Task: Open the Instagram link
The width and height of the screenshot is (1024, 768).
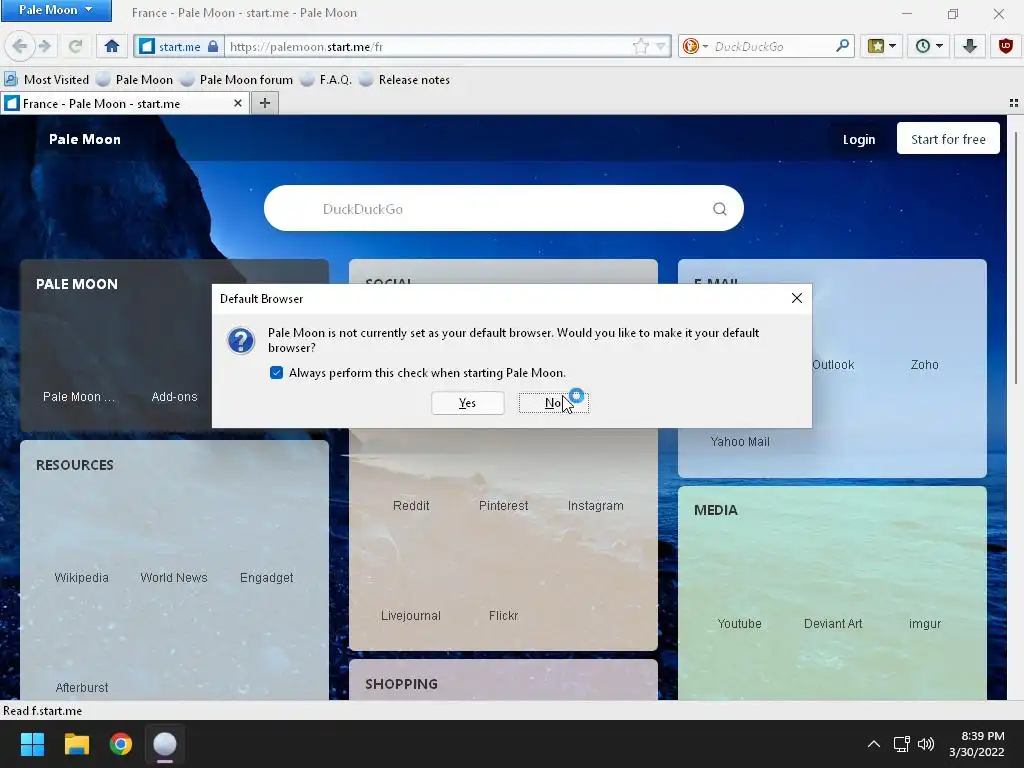Action: (x=596, y=505)
